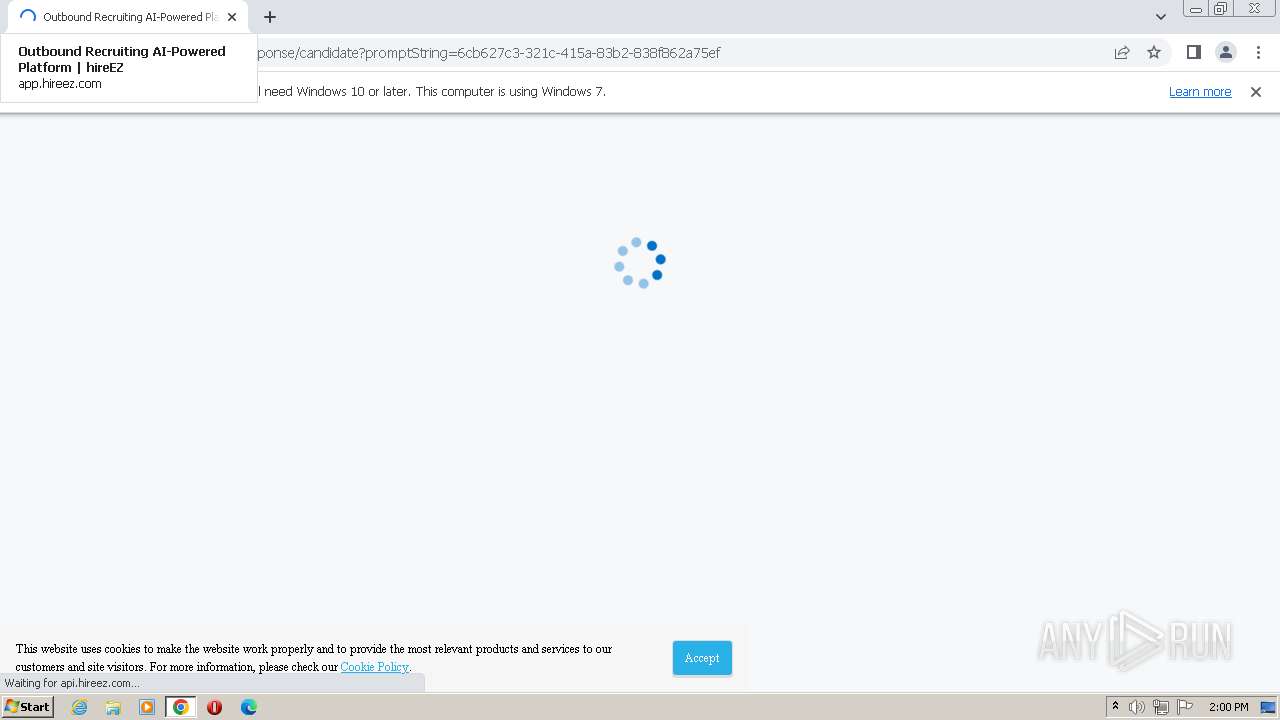Open File Explorer from taskbar
The width and height of the screenshot is (1280, 720).
coord(113,707)
